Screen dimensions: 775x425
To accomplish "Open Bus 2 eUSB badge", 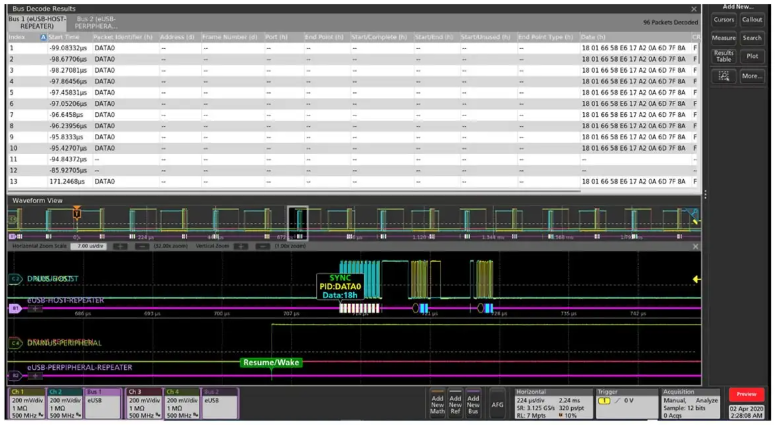I will [220, 403].
